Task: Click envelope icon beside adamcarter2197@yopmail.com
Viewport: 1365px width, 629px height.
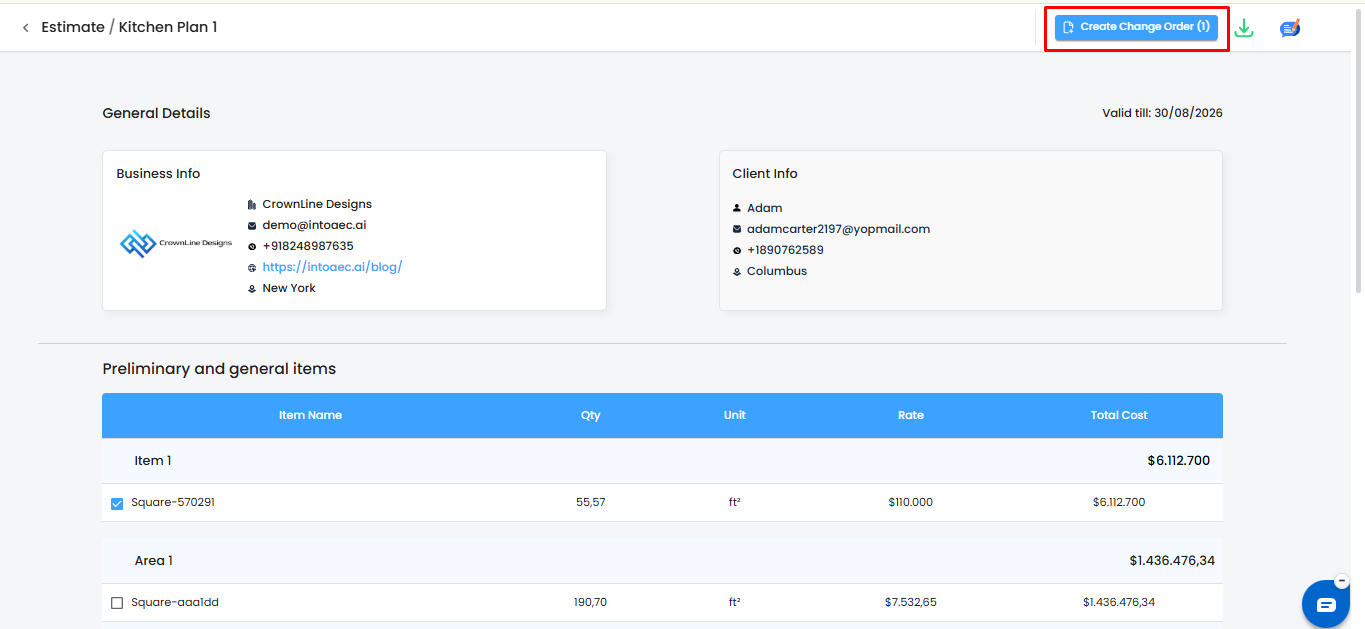Action: click(x=737, y=229)
